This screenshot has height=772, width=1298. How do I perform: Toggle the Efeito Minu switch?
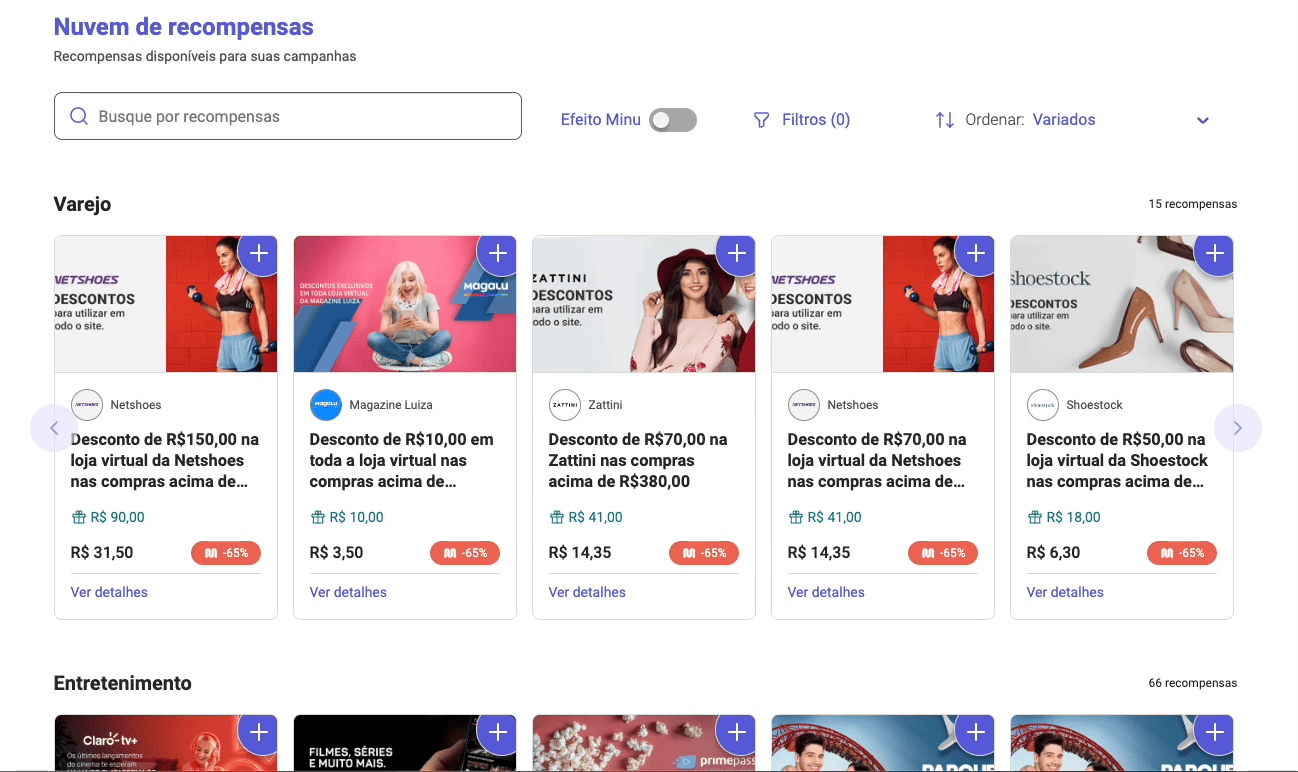[x=672, y=120]
